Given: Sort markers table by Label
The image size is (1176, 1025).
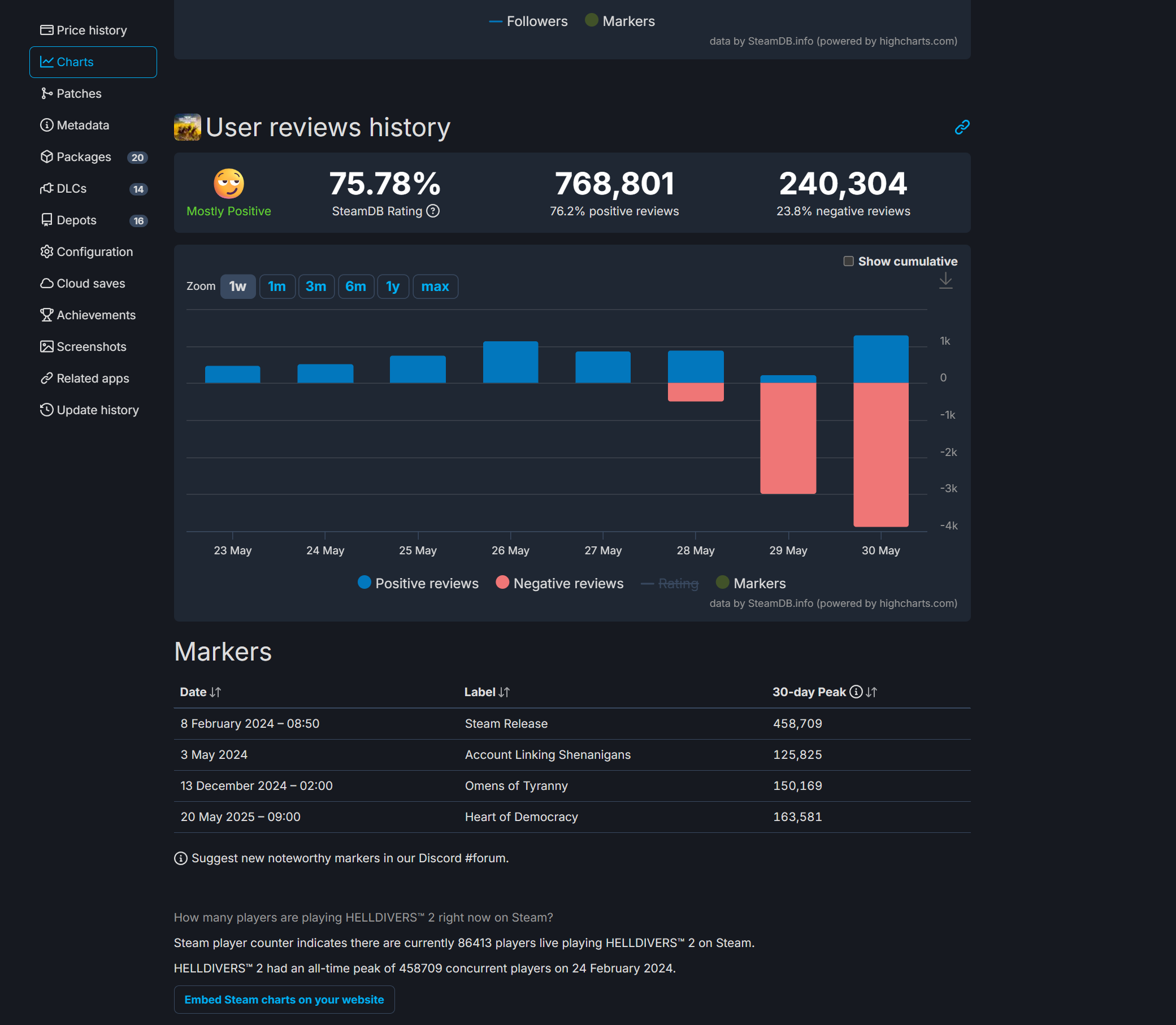Looking at the screenshot, I should click(487, 692).
